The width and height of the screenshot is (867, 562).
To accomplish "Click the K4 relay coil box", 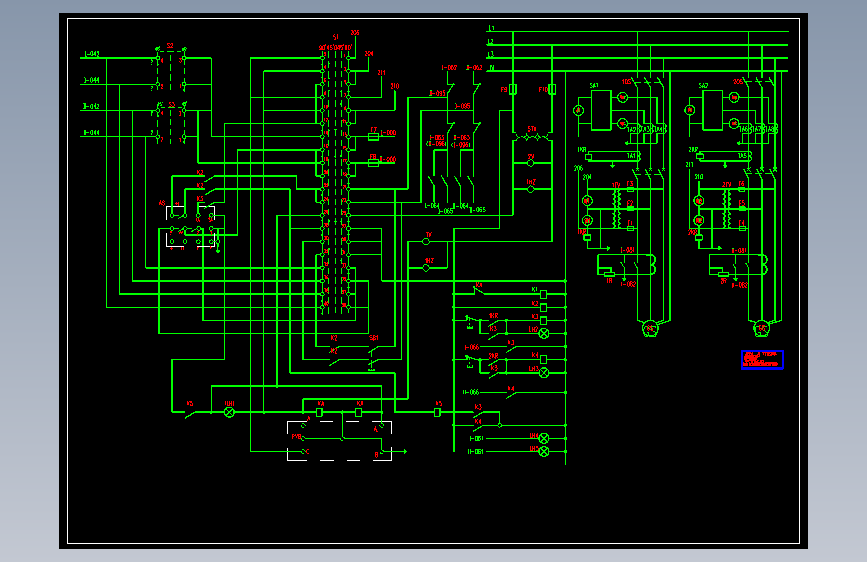I will (x=544, y=360).
